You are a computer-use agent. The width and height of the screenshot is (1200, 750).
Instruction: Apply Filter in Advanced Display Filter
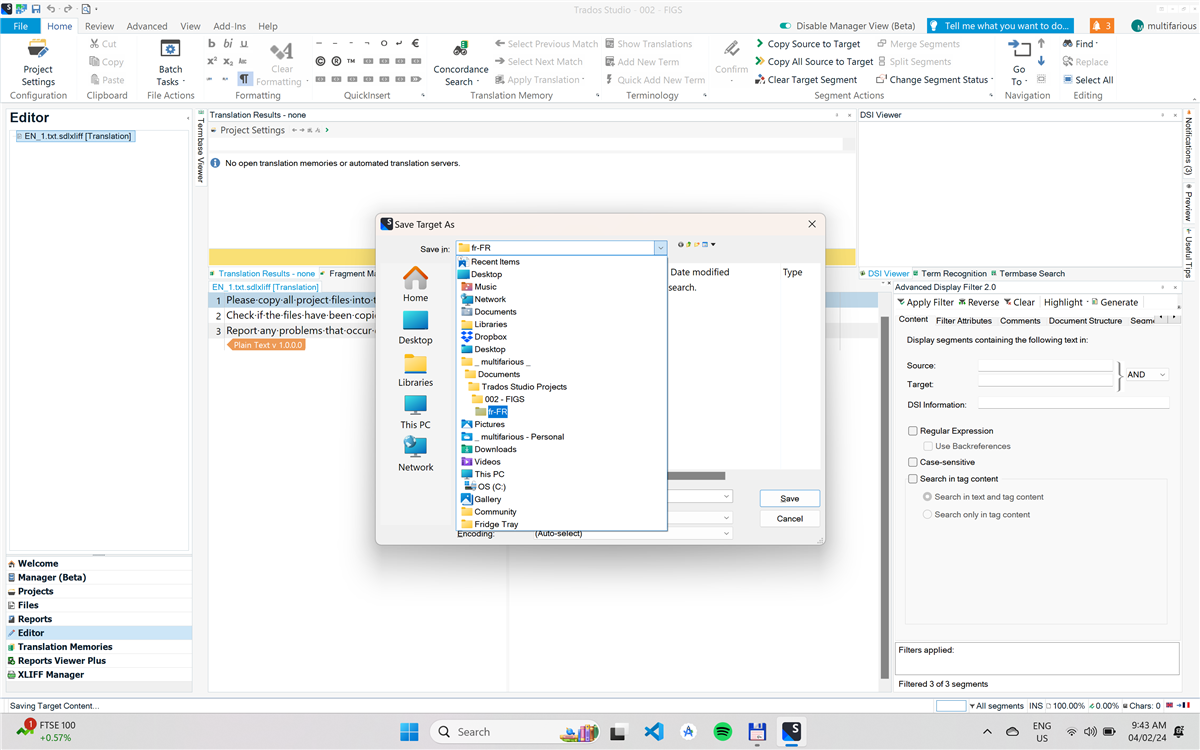(925, 302)
